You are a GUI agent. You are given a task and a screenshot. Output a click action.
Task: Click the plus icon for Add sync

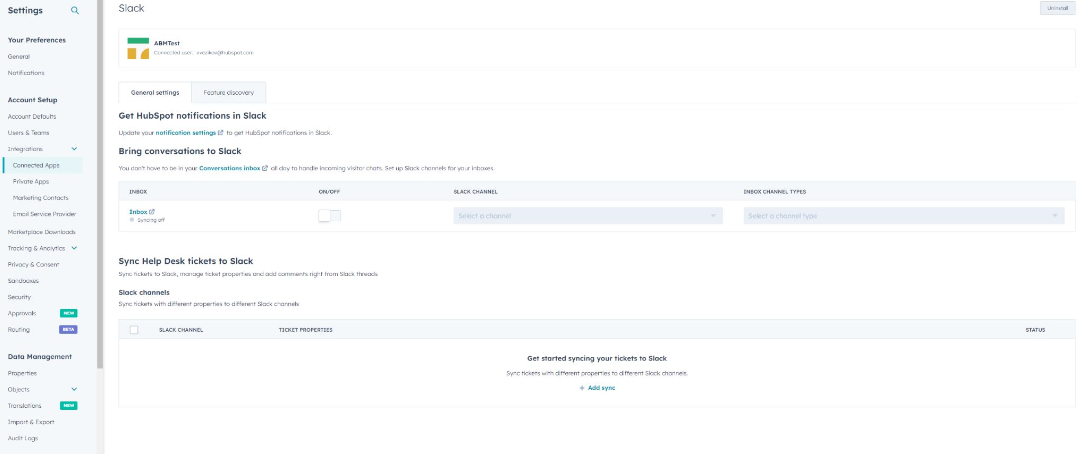coord(582,388)
